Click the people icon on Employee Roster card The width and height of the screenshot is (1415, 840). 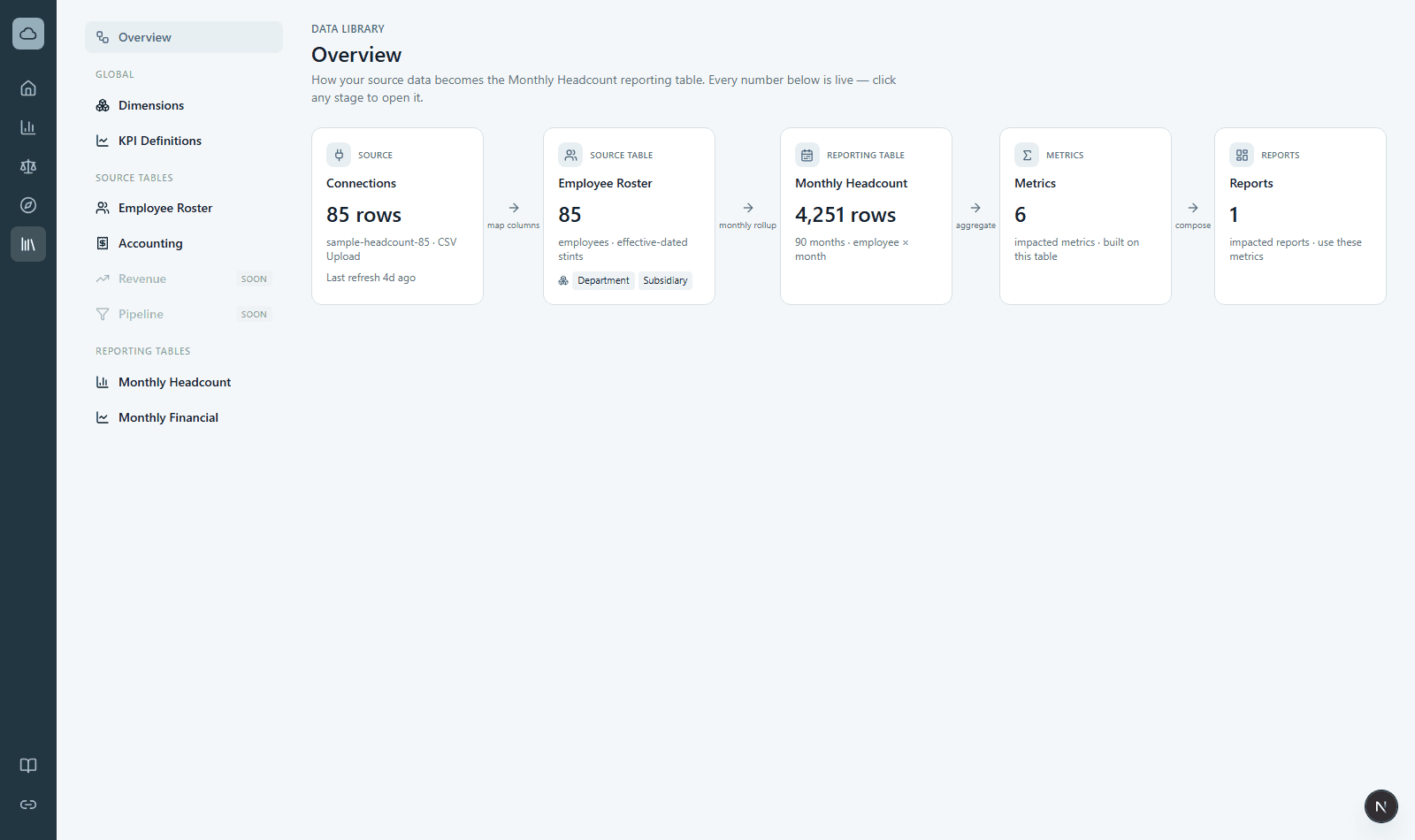[x=570, y=155]
